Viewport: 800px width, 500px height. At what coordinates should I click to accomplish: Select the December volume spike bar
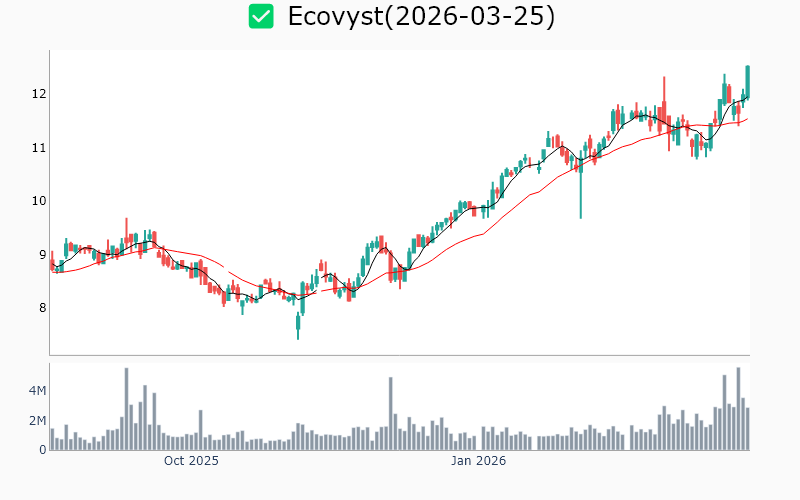390,414
